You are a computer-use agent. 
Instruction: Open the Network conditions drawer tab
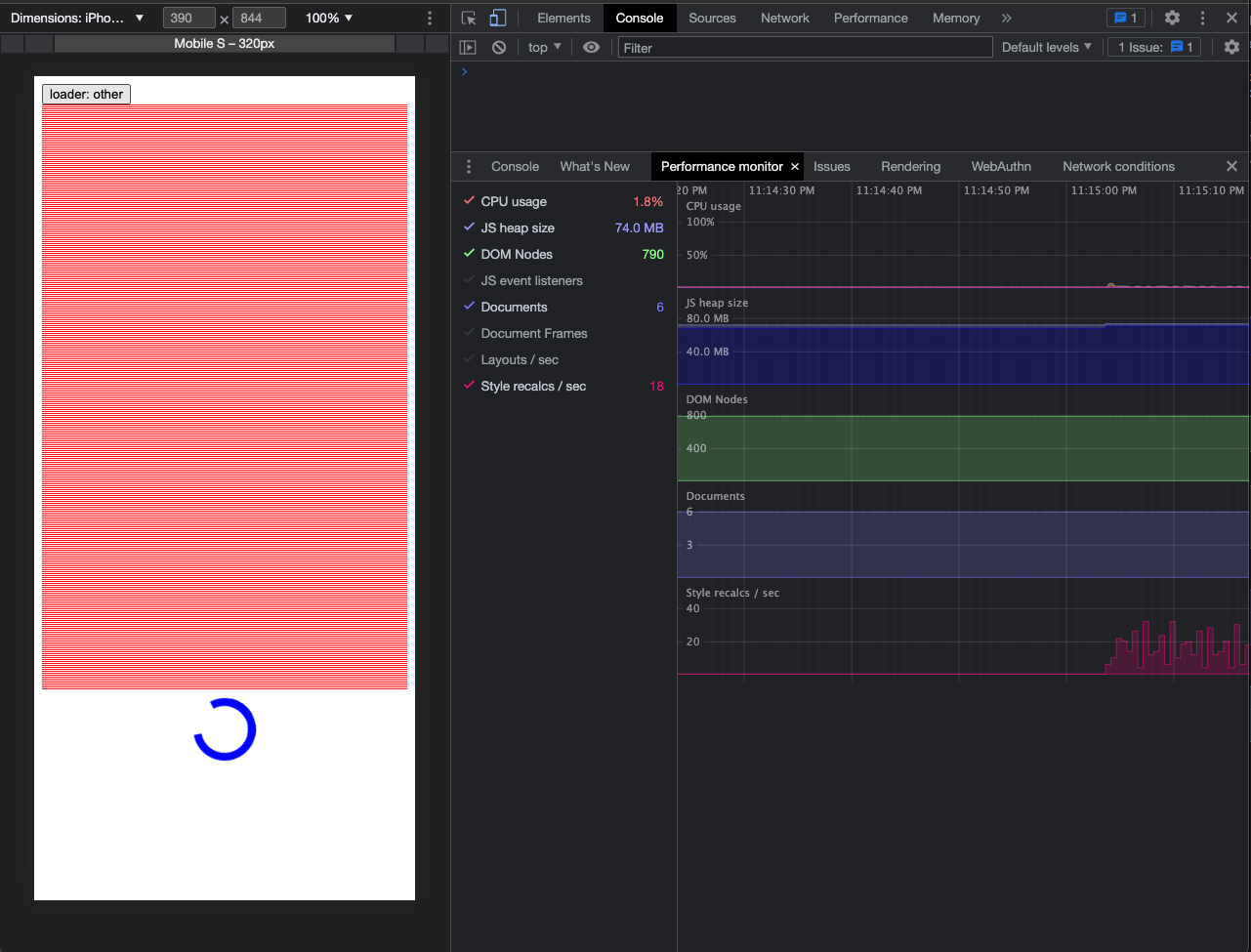point(1118,166)
